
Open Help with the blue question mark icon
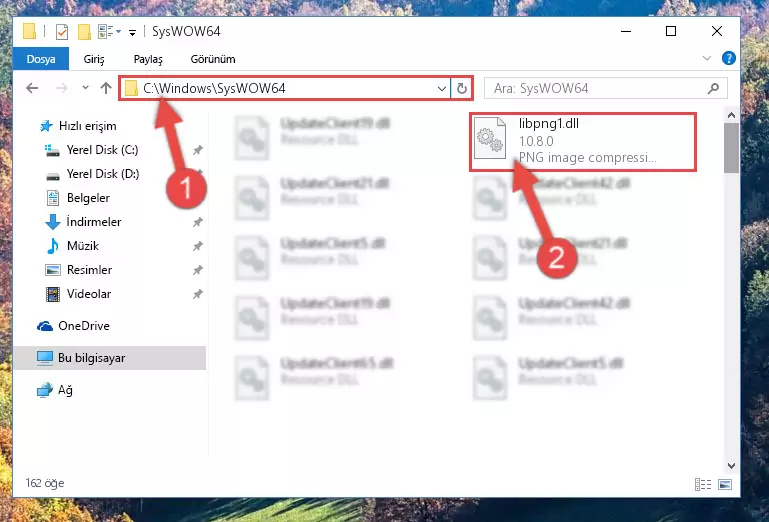coord(728,58)
